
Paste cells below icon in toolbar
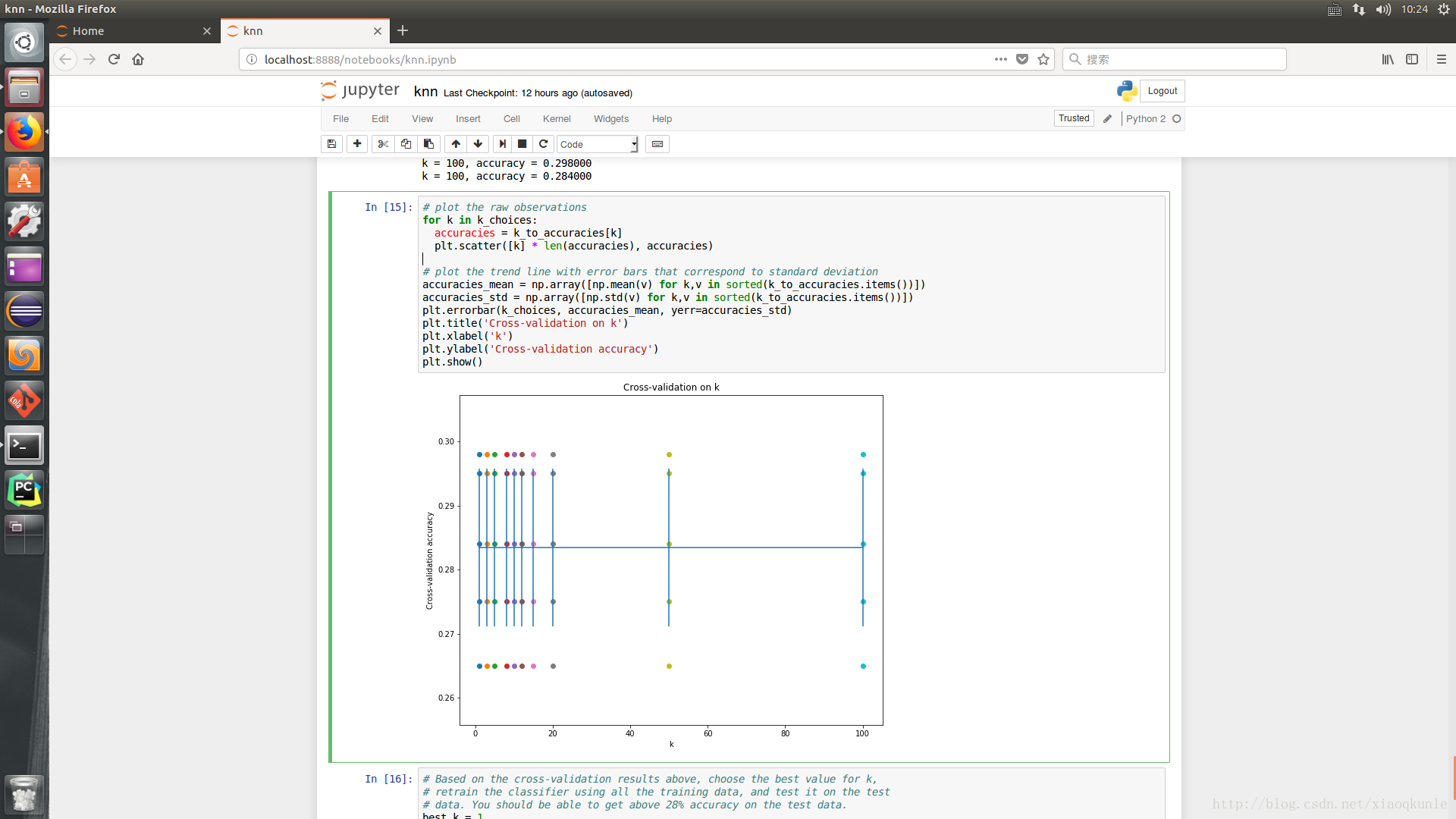(428, 144)
